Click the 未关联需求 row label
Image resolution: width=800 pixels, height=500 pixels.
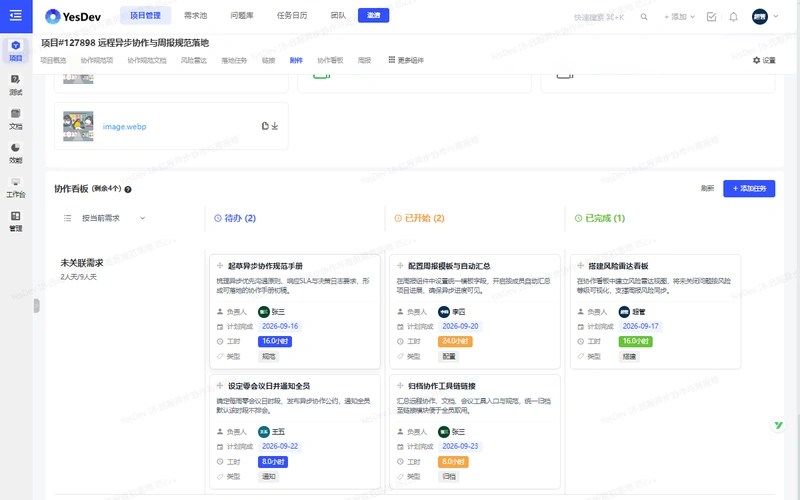tap(82, 263)
